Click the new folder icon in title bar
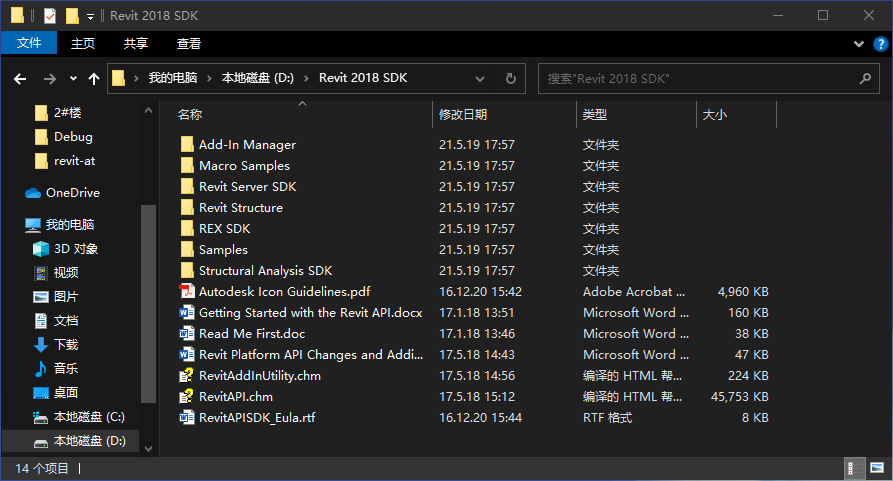Viewport: 893px width, 481px height. pos(72,16)
